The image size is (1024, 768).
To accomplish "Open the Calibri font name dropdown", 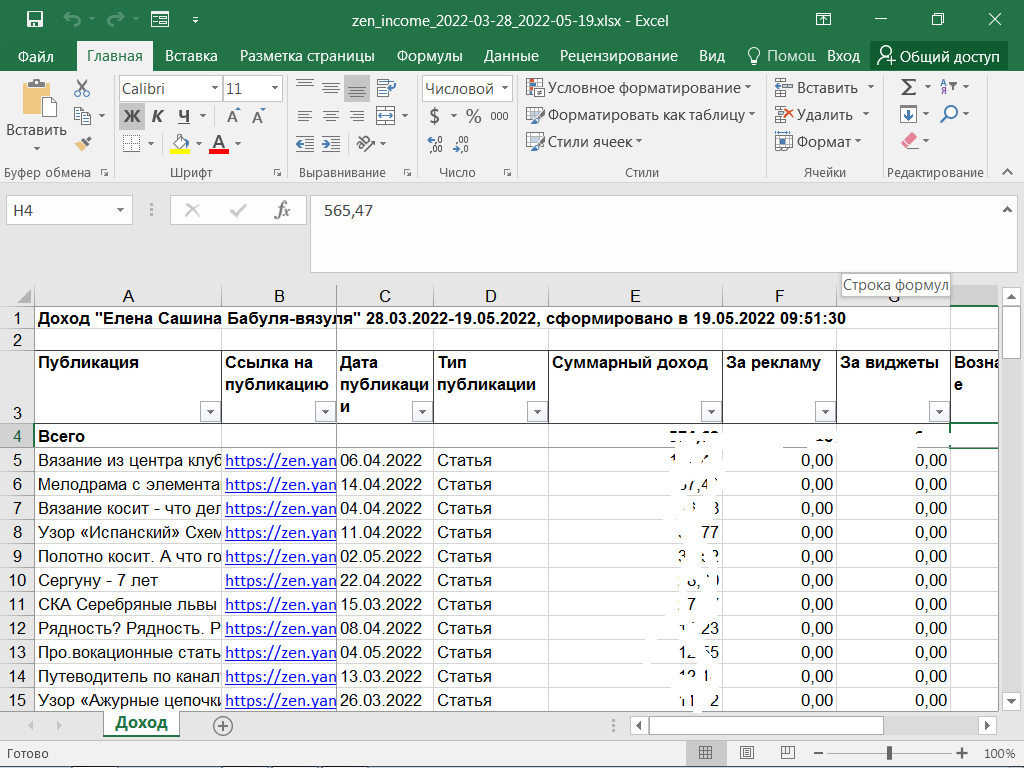I will (214, 89).
